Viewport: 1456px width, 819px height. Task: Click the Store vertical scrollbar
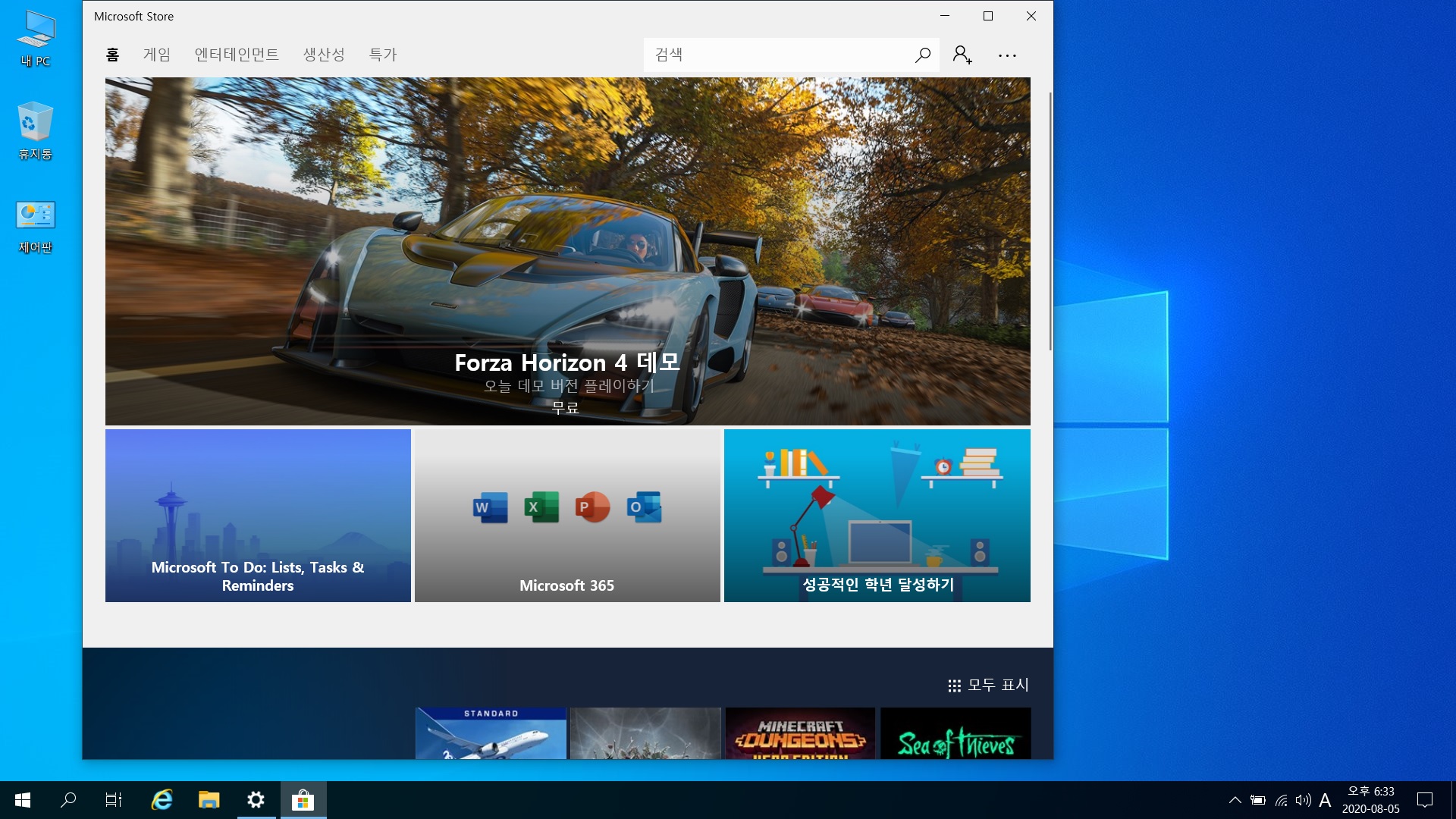pyautogui.click(x=1050, y=221)
